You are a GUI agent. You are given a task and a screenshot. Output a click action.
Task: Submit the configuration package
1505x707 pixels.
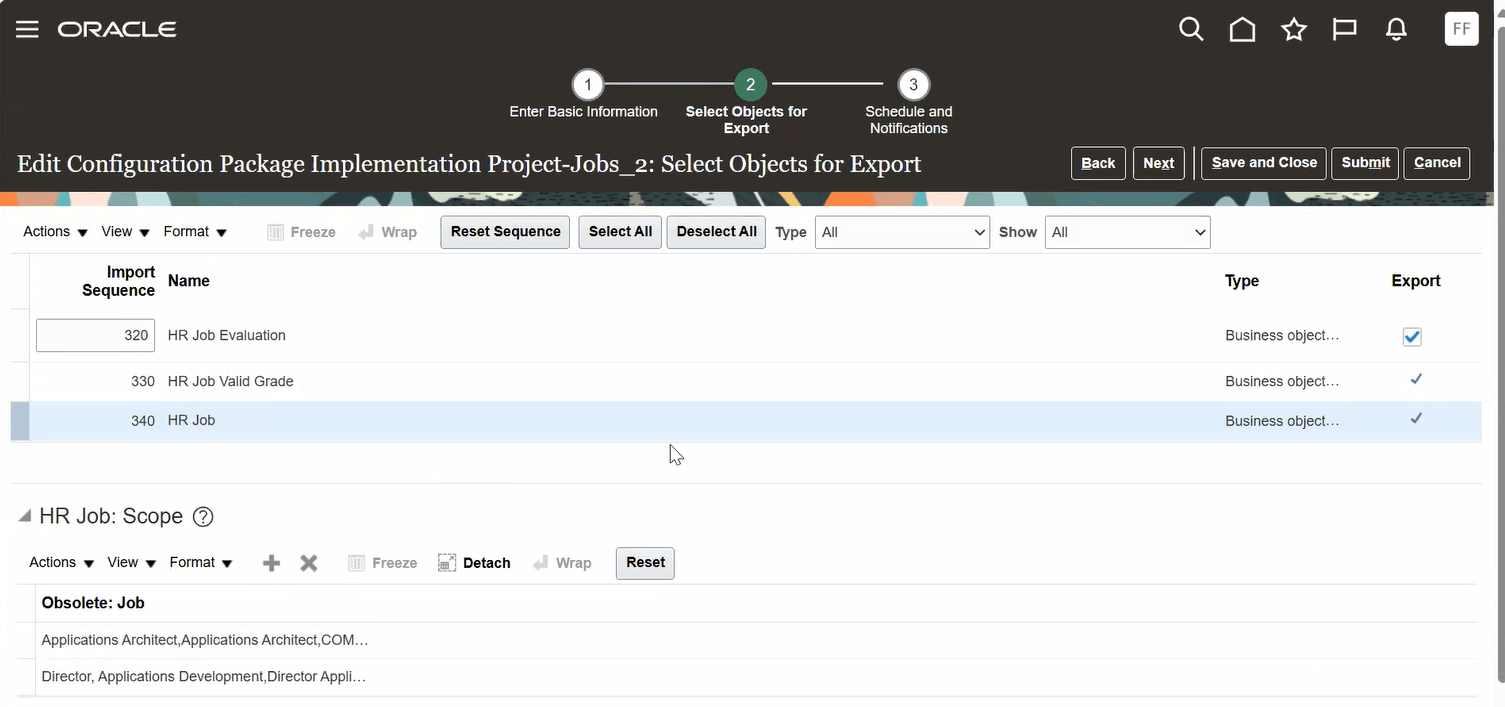coord(1364,163)
